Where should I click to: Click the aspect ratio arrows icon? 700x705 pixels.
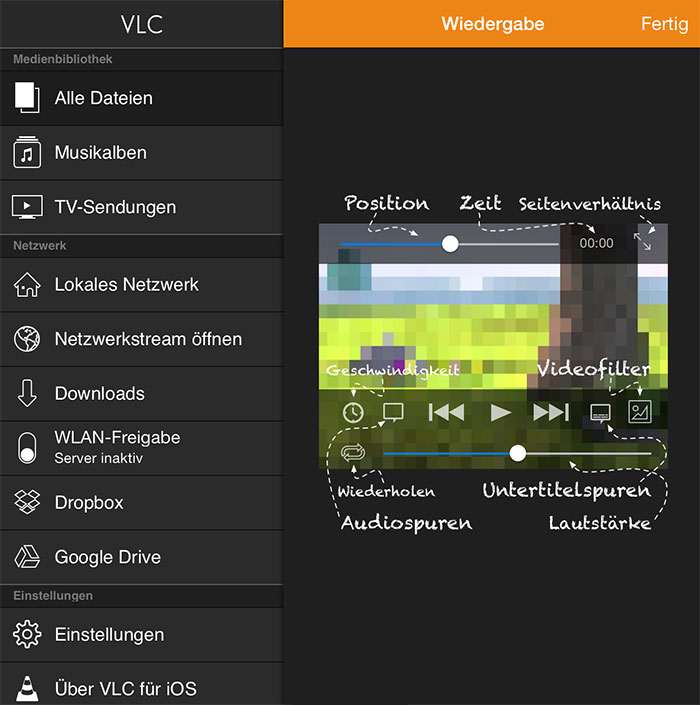click(642, 241)
